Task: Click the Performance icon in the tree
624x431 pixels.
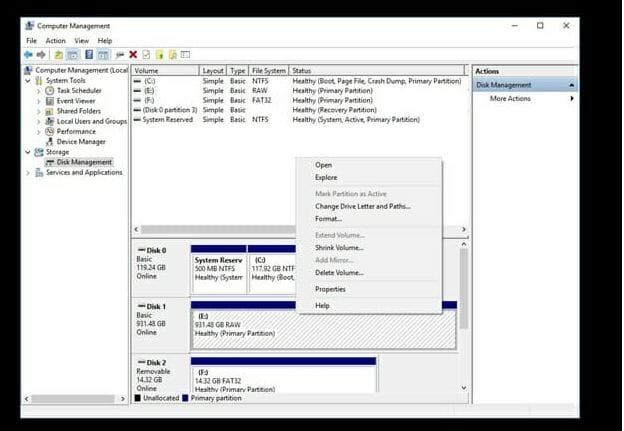Action: pos(49,131)
